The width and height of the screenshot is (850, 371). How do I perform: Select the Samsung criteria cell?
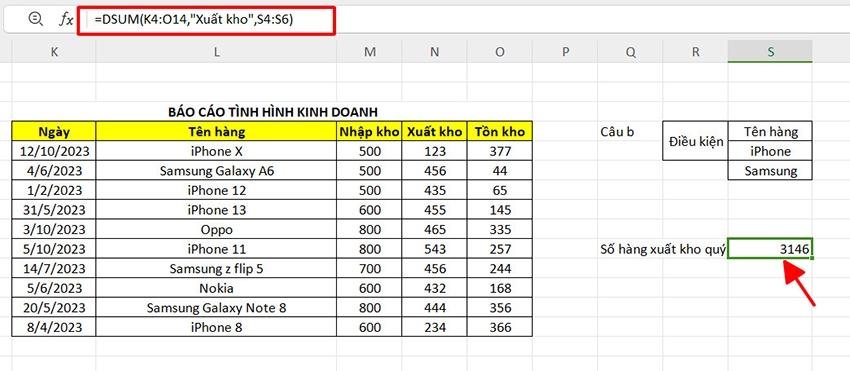770,171
